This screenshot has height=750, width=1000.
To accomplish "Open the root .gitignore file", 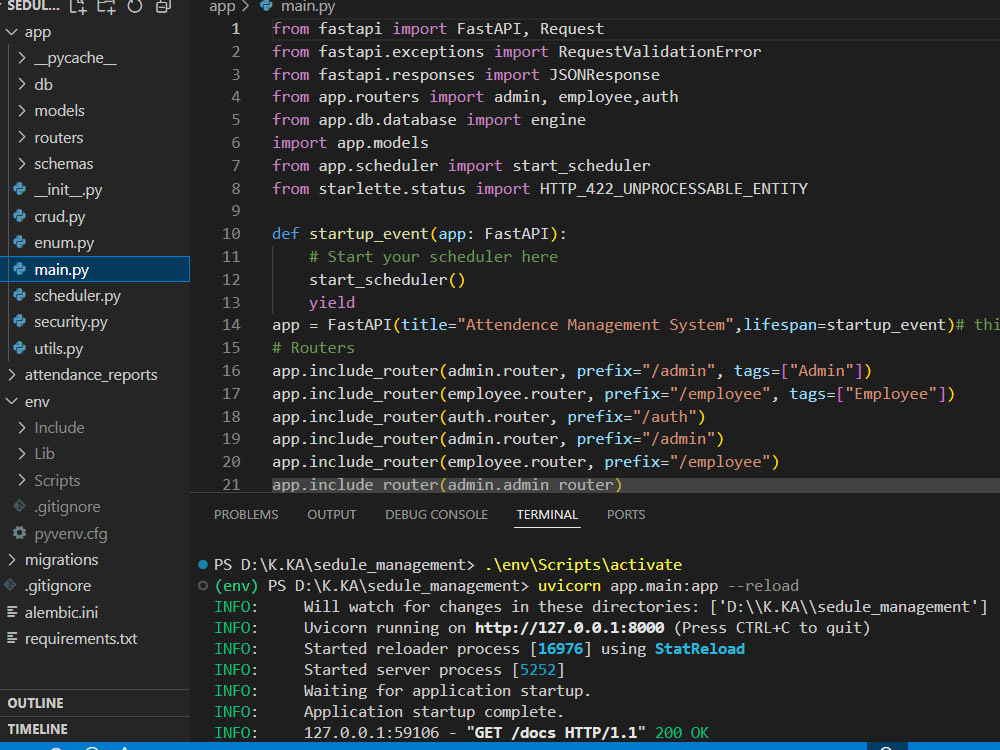I will pyautogui.click(x=58, y=585).
